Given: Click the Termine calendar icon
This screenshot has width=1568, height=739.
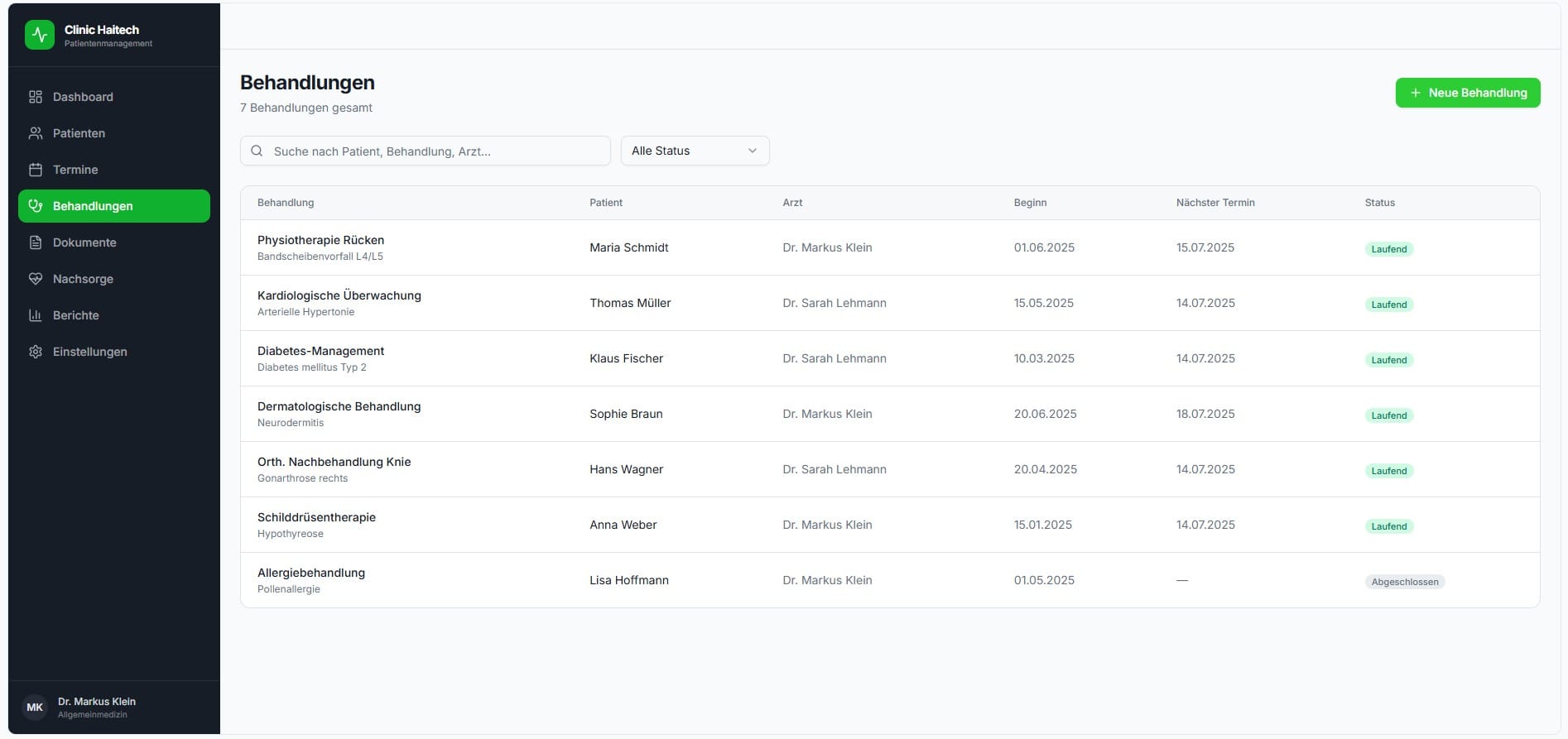Looking at the screenshot, I should [x=36, y=170].
